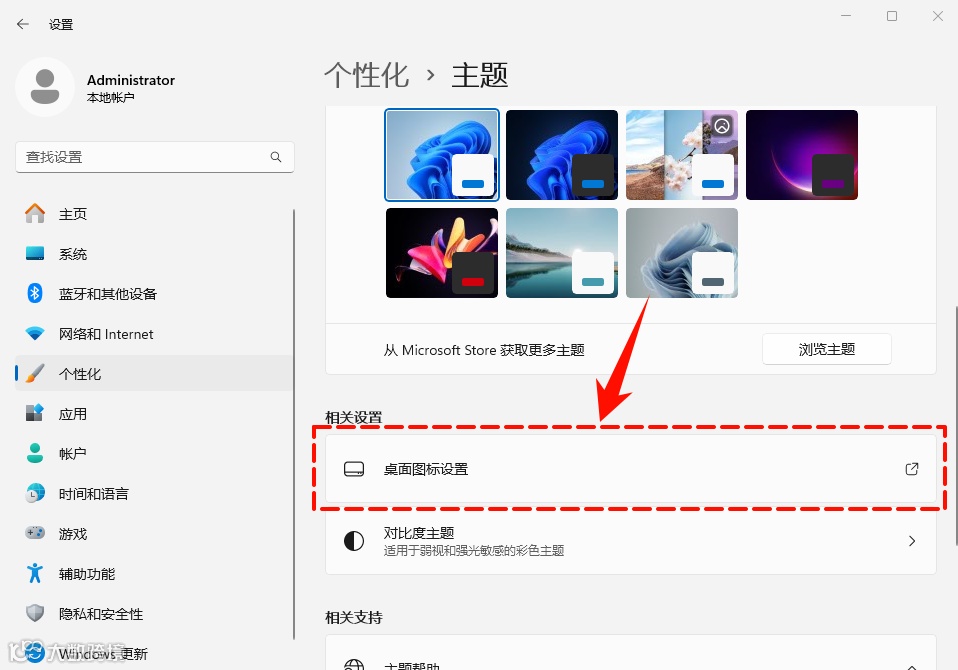
Task: Expand 对比度主题 with its chevron
Action: 912,541
